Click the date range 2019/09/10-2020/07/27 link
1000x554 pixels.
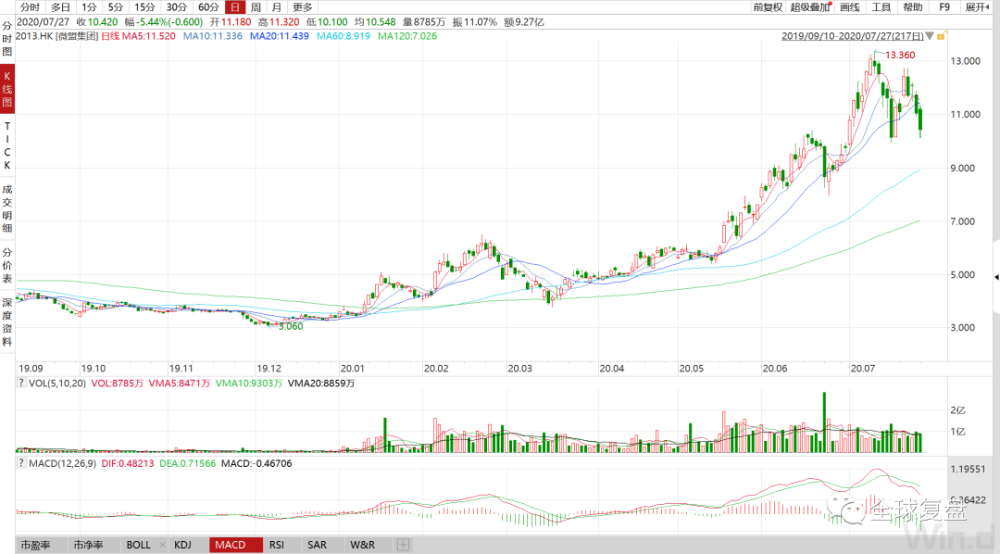tap(853, 36)
